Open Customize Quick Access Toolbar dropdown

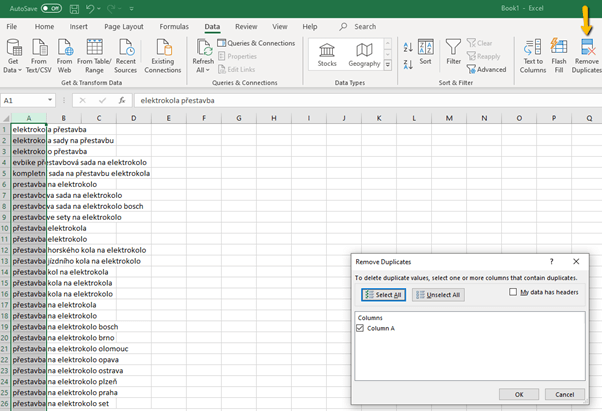pyautogui.click(x=132, y=8)
